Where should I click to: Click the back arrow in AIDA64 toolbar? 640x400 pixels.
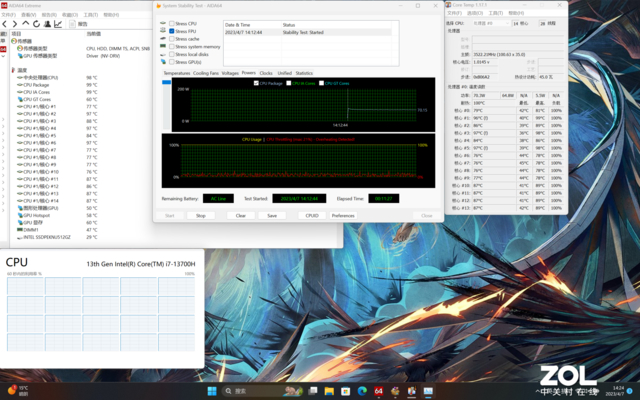pos(6,26)
